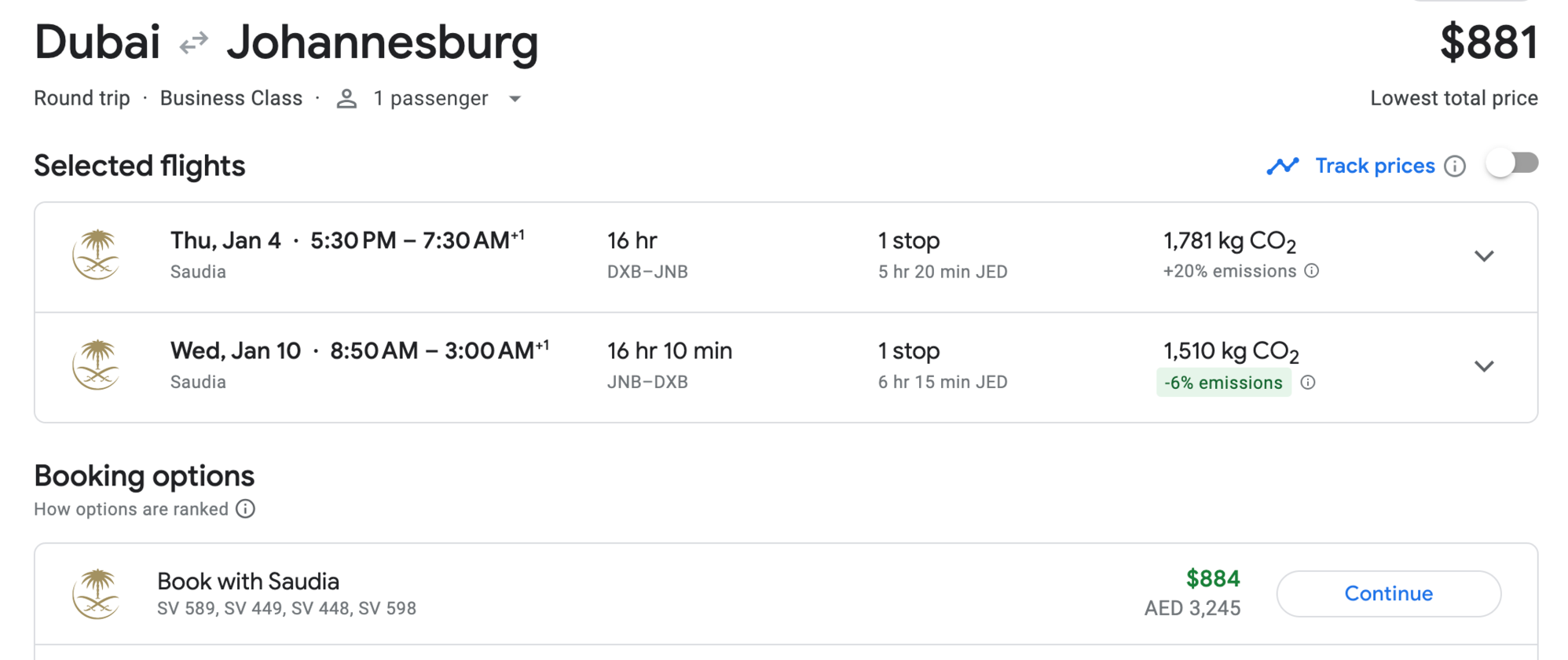Click the $881 lowest total price
Screen dimensions: 1568x660
coord(1489,42)
